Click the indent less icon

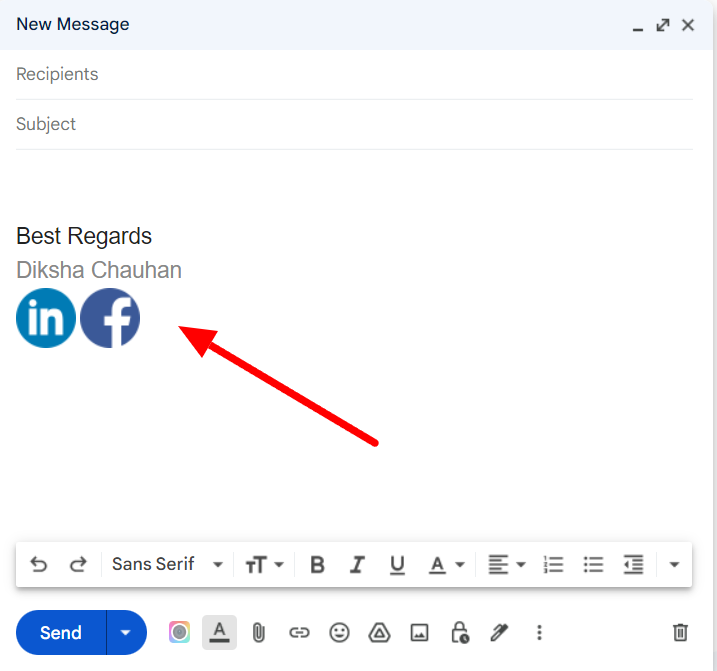(633, 564)
